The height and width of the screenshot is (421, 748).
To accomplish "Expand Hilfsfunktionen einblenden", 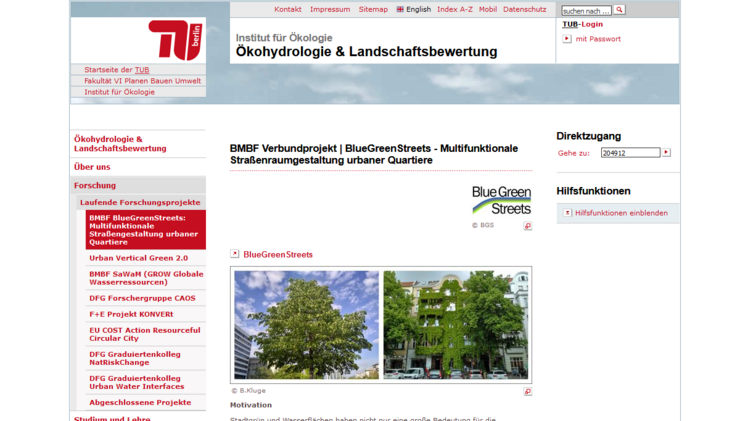I will pyautogui.click(x=568, y=213).
